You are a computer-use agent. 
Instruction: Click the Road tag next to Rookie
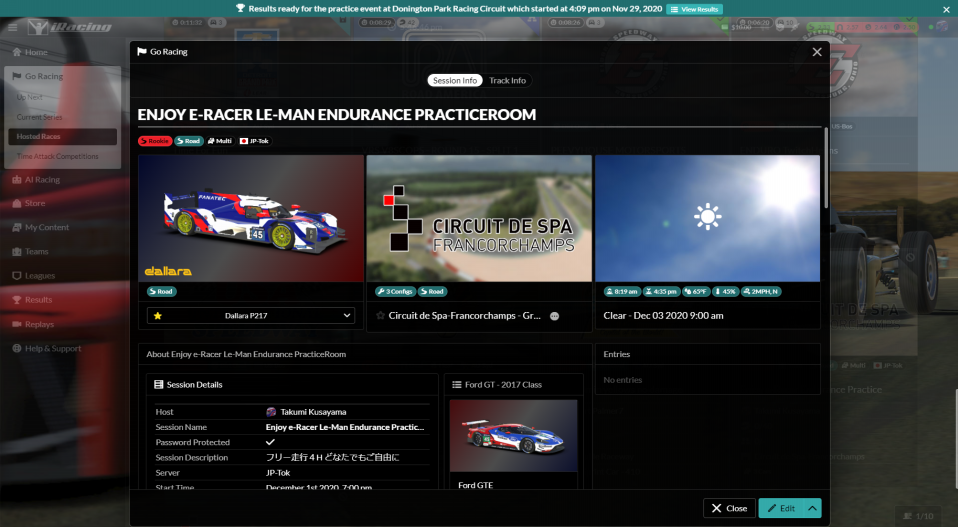[x=189, y=141]
